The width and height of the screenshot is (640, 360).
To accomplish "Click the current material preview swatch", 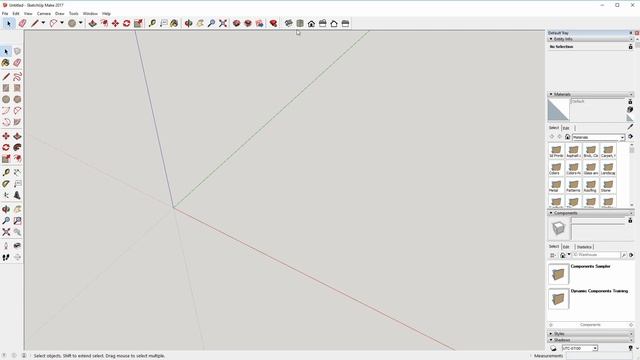I will click(x=558, y=110).
